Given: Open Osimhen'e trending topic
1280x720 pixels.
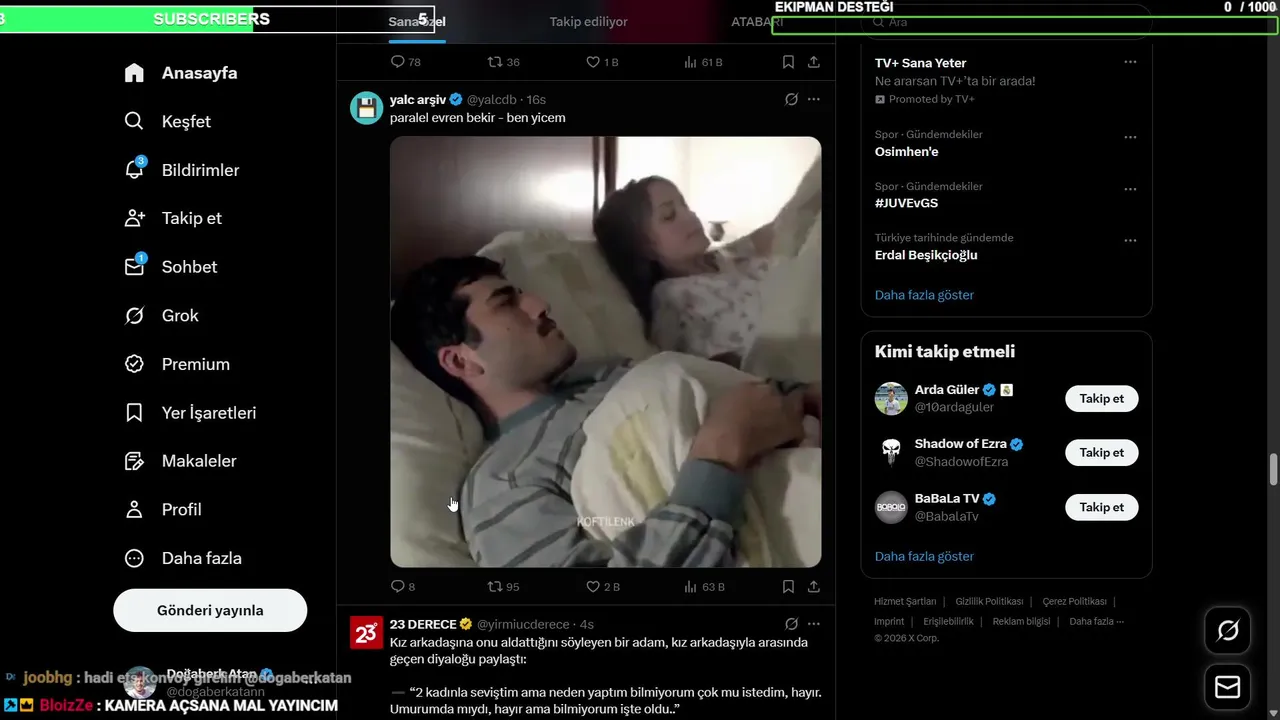Looking at the screenshot, I should tap(906, 152).
